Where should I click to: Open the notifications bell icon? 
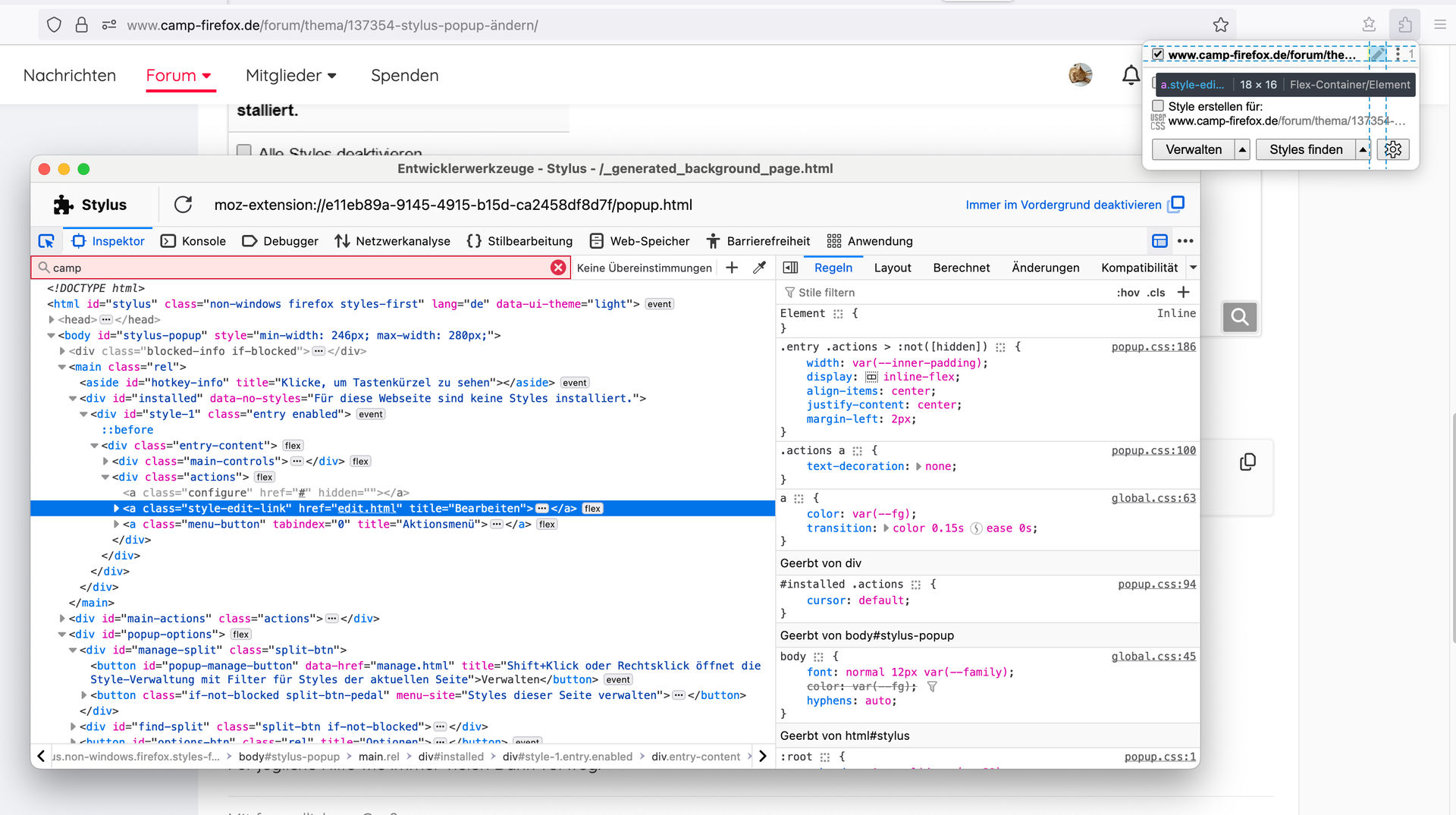(x=1131, y=75)
